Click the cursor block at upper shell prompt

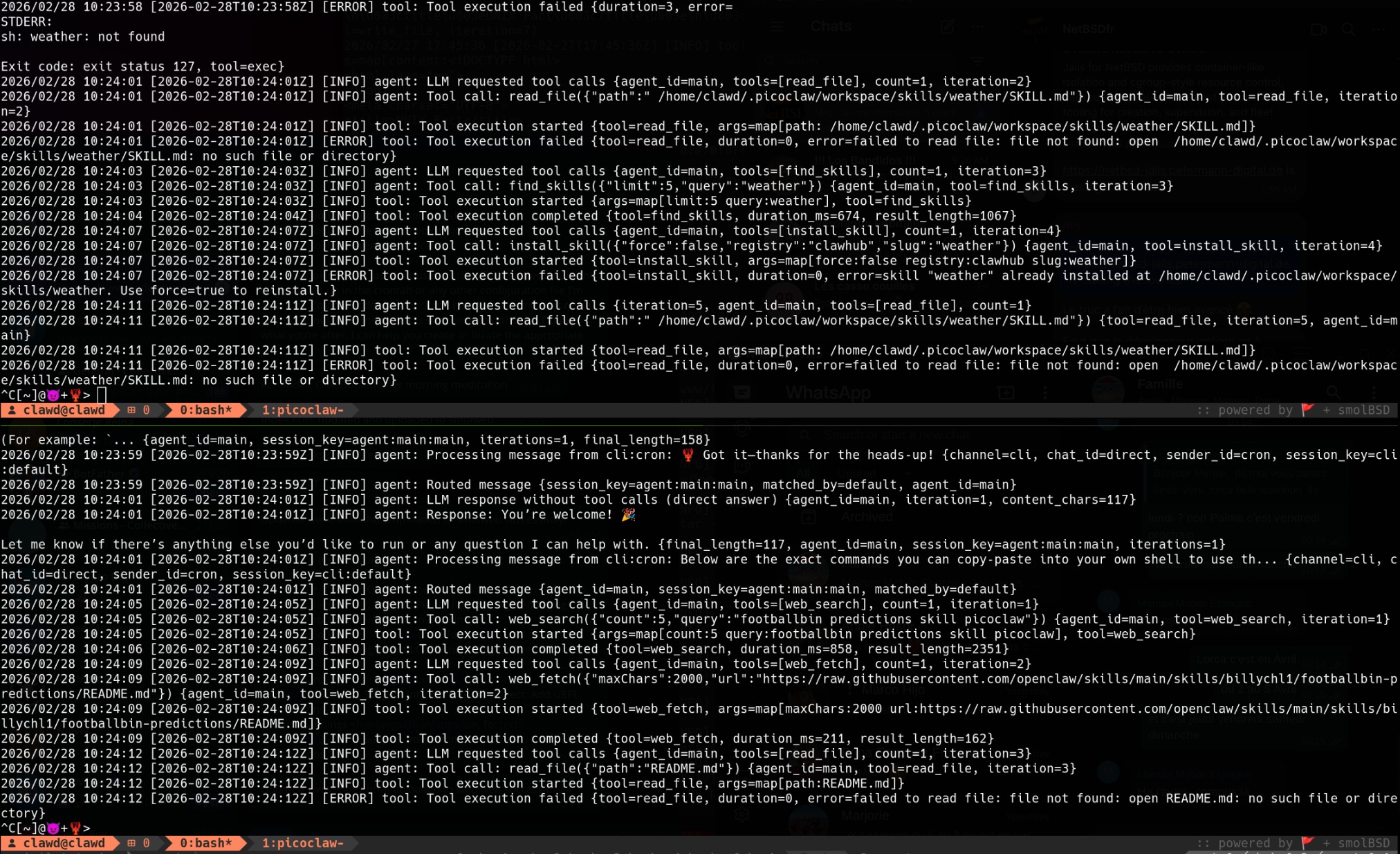coord(102,395)
